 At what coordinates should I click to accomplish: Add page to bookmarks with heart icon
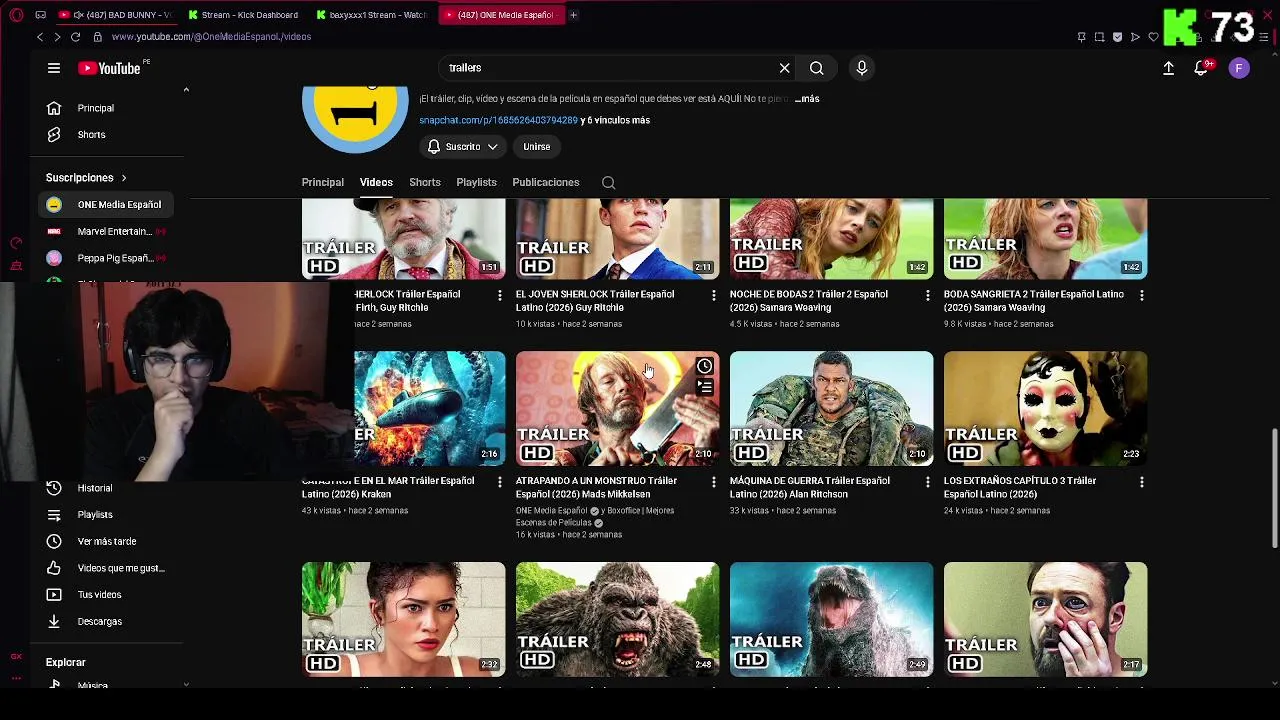coord(1153,37)
